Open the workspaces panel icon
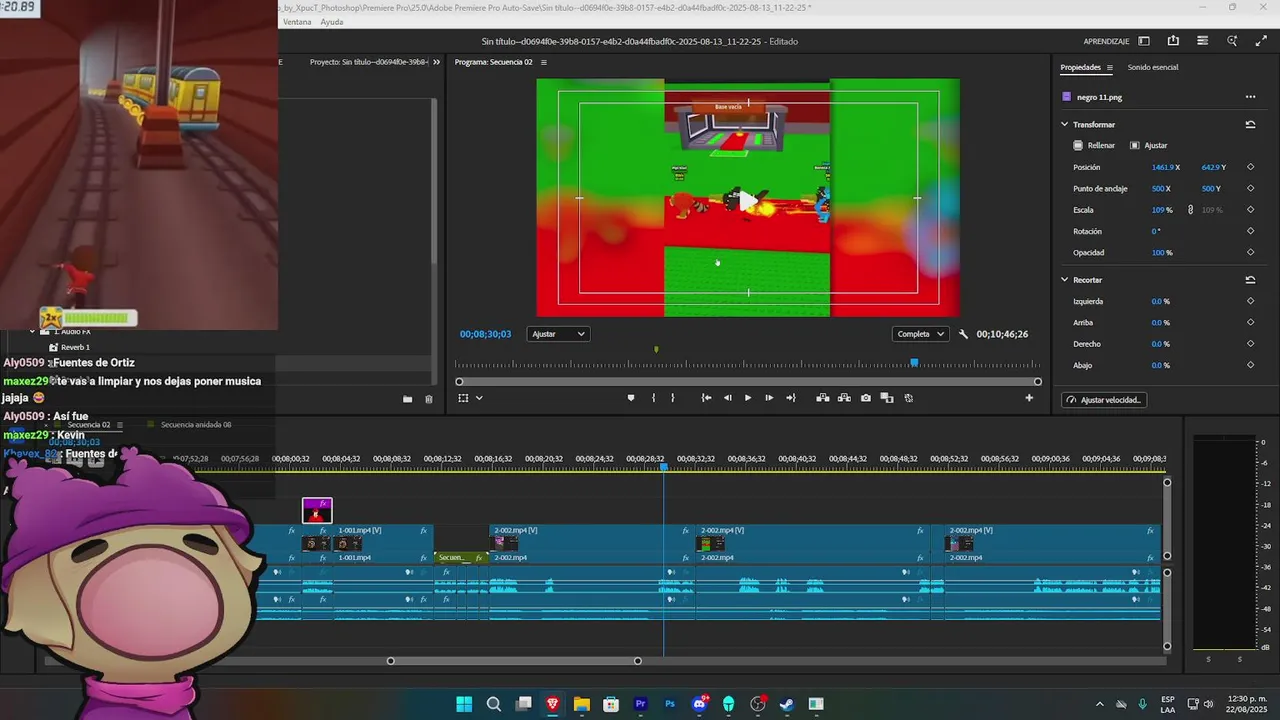 click(x=1144, y=41)
